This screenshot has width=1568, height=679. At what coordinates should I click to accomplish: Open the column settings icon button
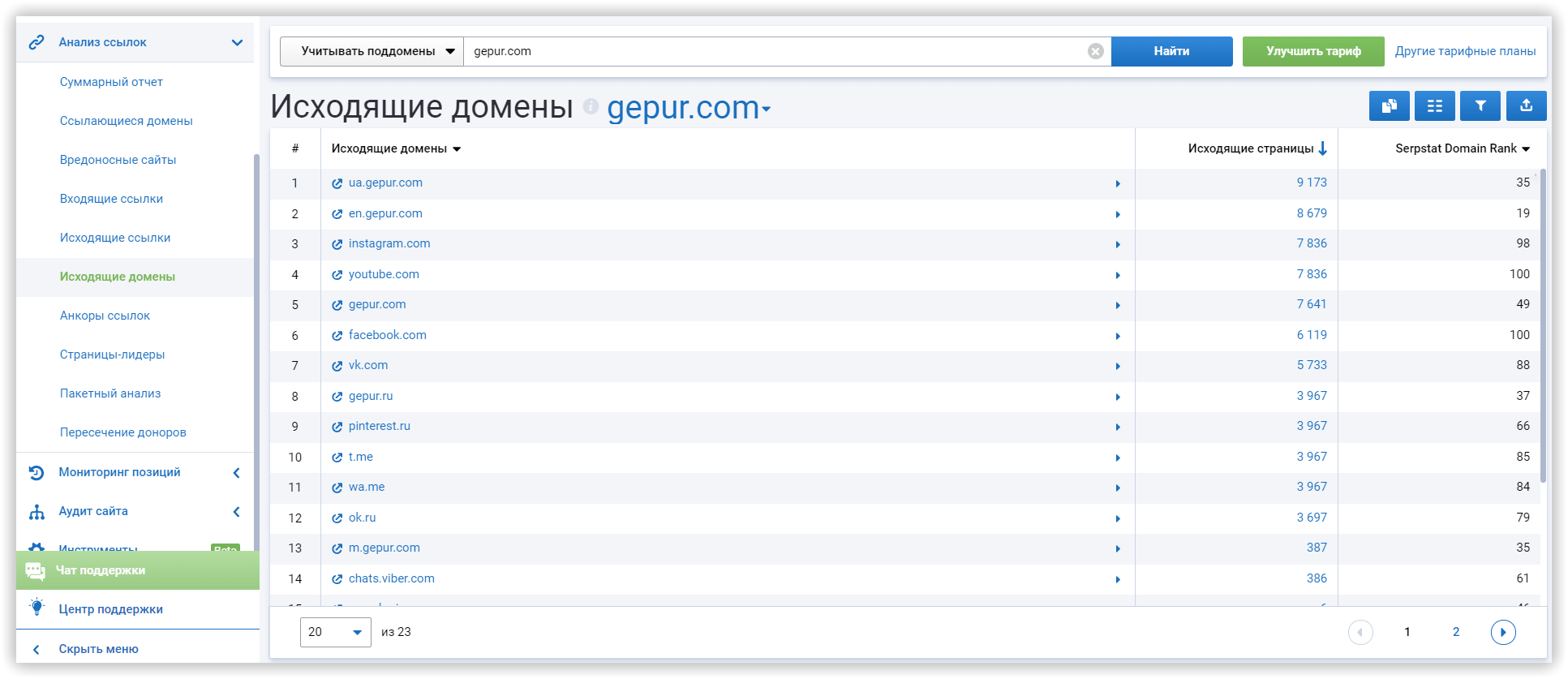[x=1434, y=105]
